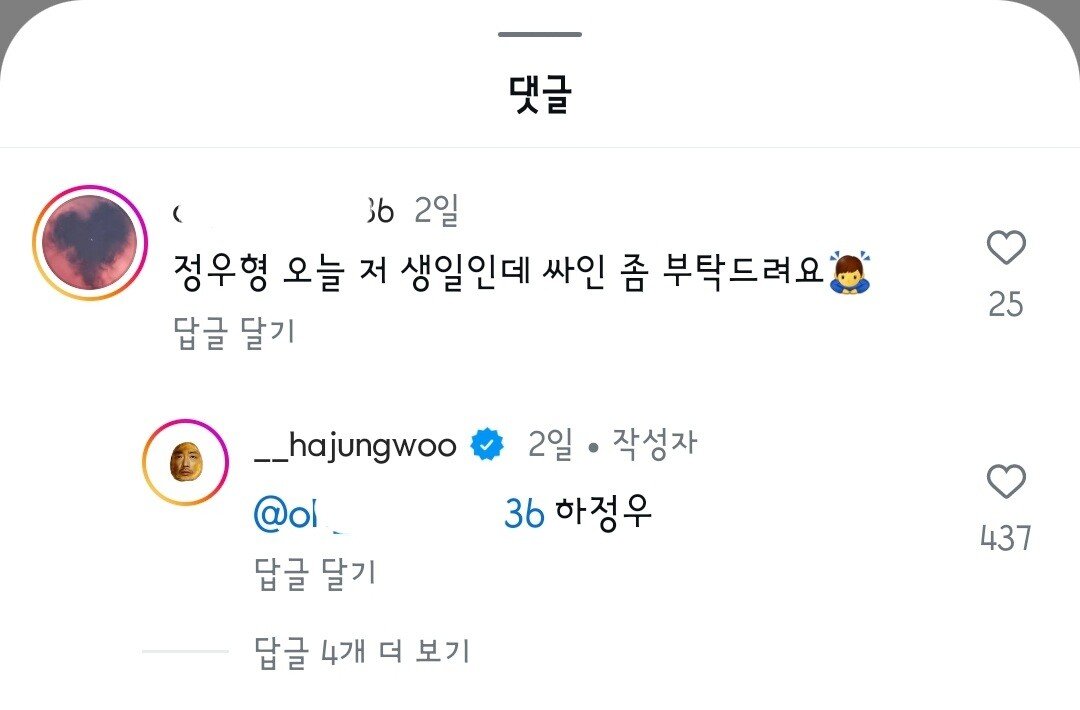Click the 작성자 author label
The height and width of the screenshot is (710, 1080).
(x=655, y=443)
